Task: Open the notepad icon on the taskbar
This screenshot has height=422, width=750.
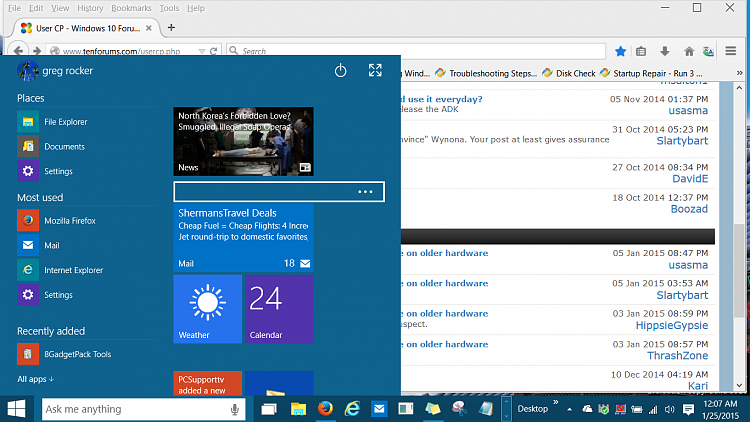Action: 486,409
